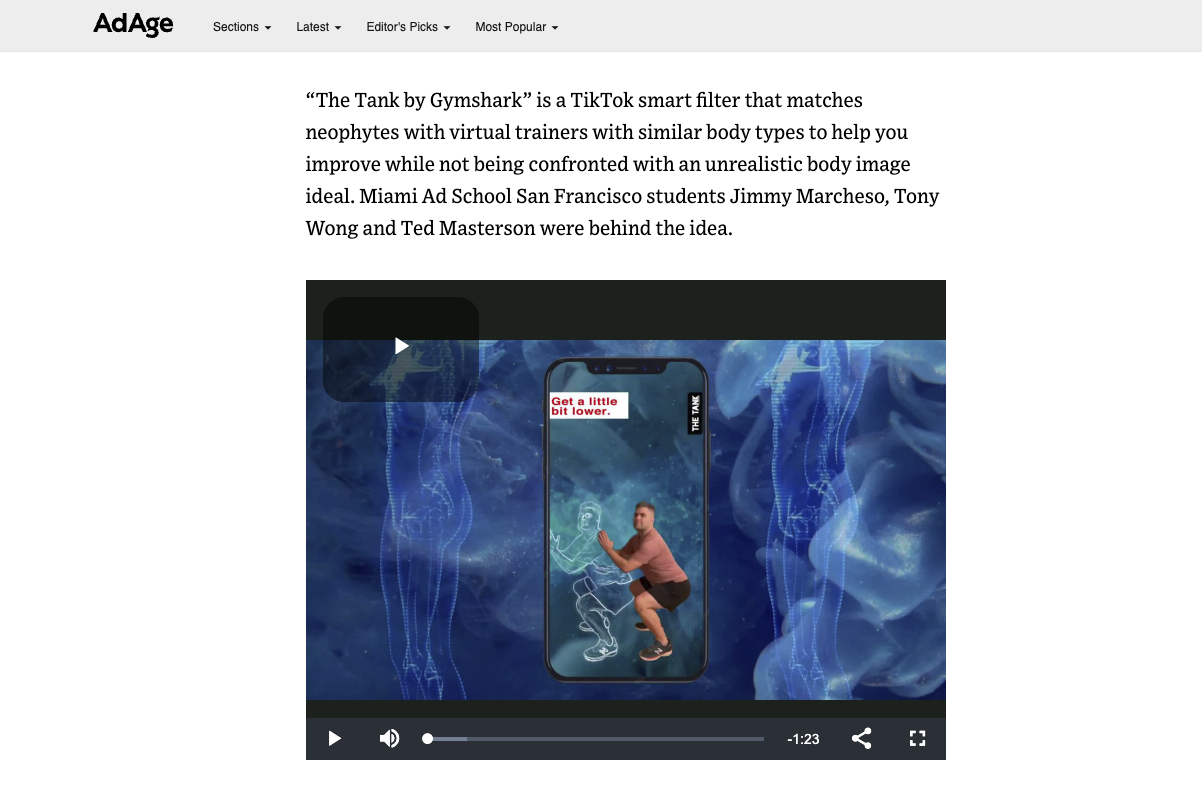This screenshot has height=787, width=1202.
Task: Open the Latest dropdown menu
Action: pyautogui.click(x=319, y=27)
